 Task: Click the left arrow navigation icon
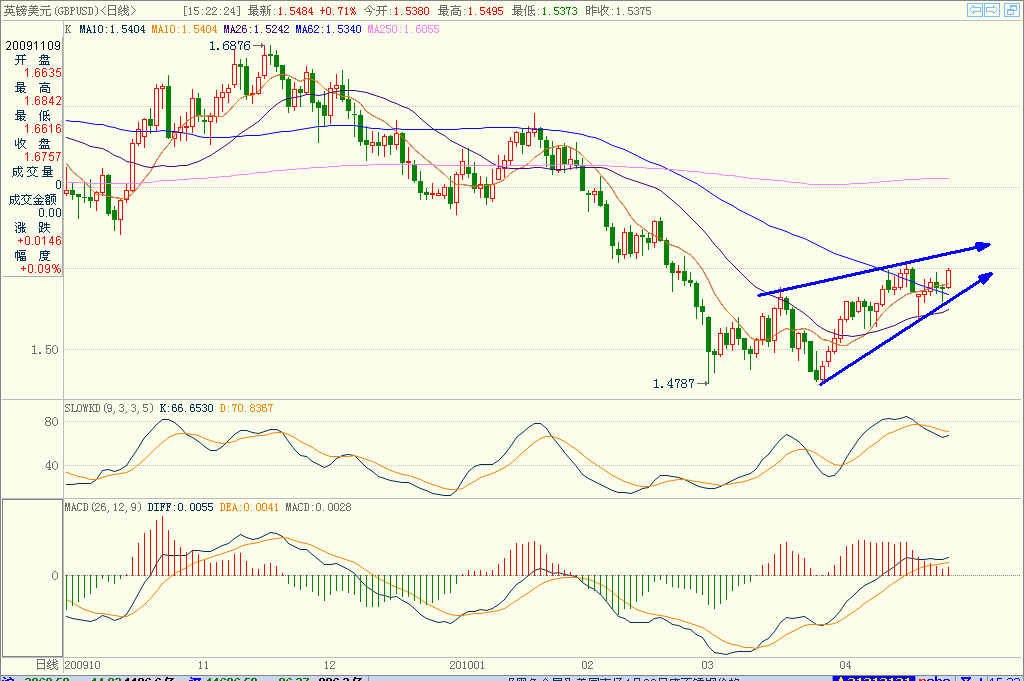974,10
